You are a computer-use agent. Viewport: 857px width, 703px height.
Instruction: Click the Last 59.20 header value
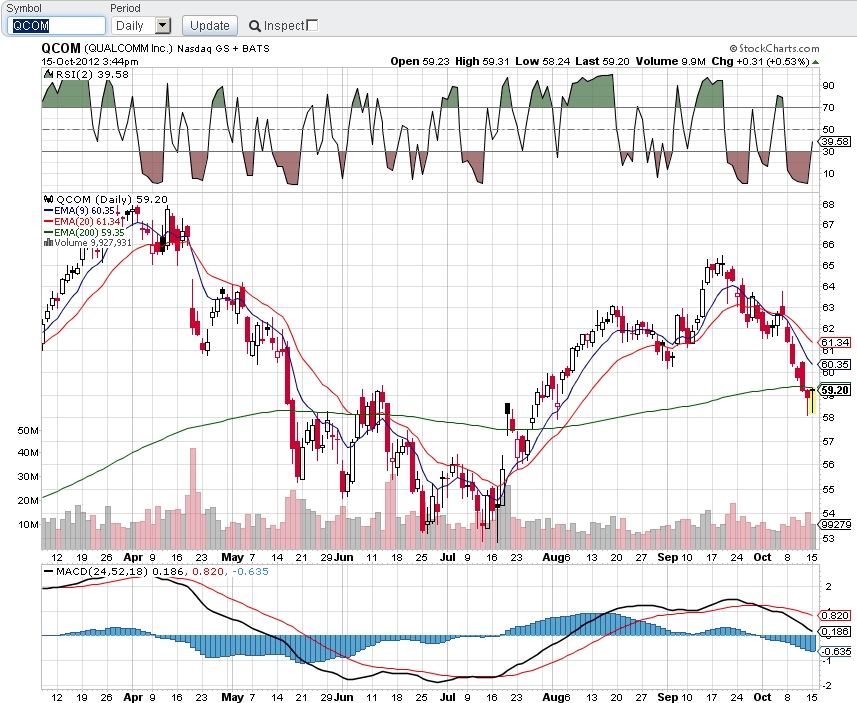point(602,61)
